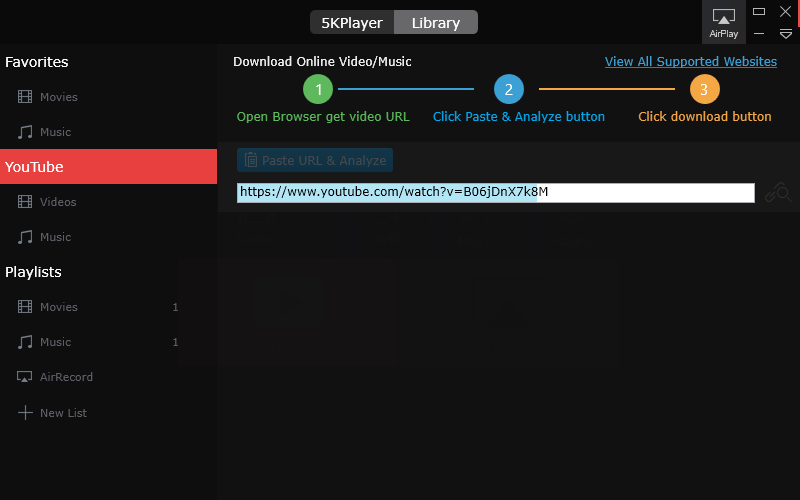Image resolution: width=800 pixels, height=500 pixels.
Task: Click the film icon beside Playlists Movies
Action: (x=25, y=307)
